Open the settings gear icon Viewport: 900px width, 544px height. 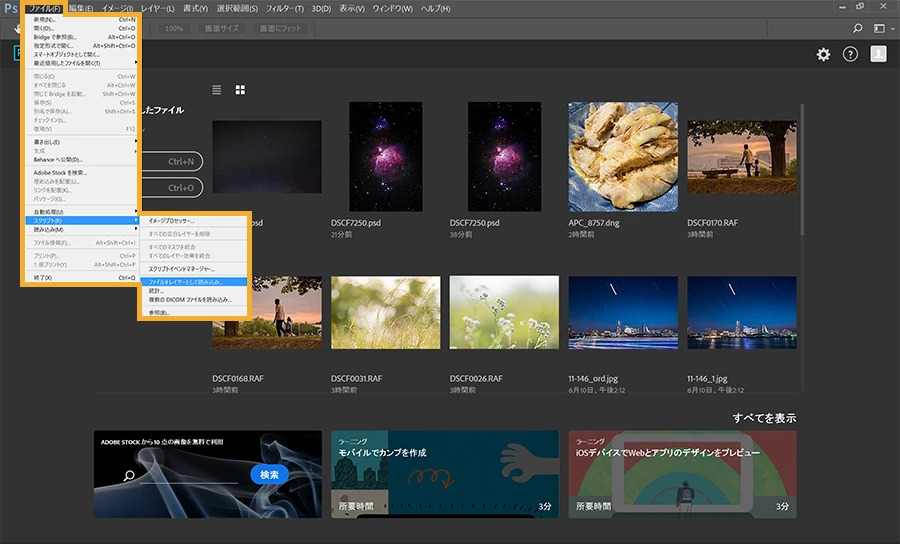click(823, 55)
